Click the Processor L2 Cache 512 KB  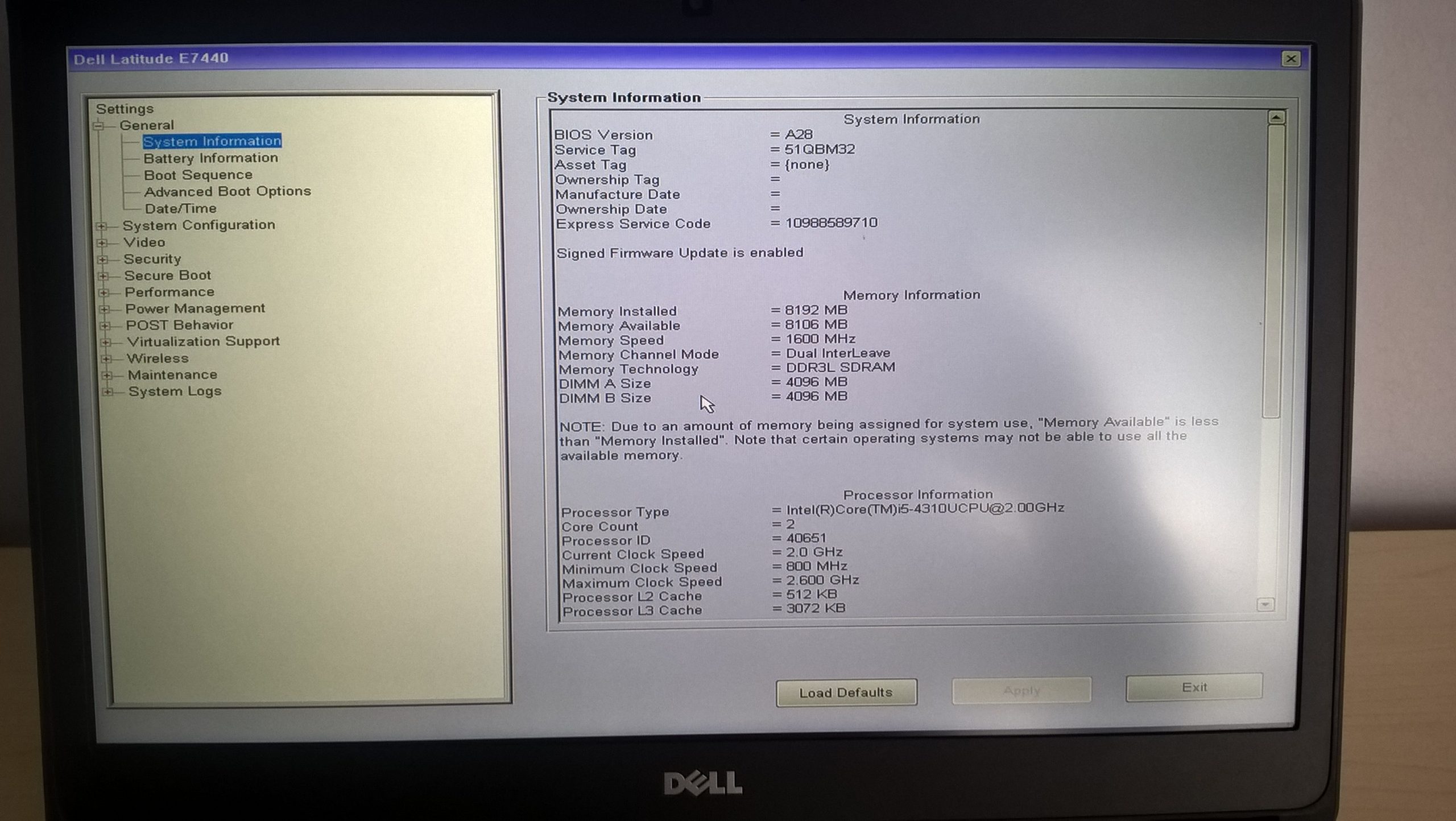(812, 594)
